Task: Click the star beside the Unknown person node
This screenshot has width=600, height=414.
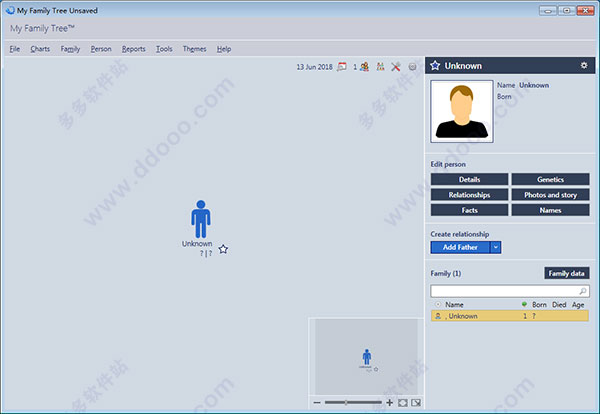Action: point(223,249)
